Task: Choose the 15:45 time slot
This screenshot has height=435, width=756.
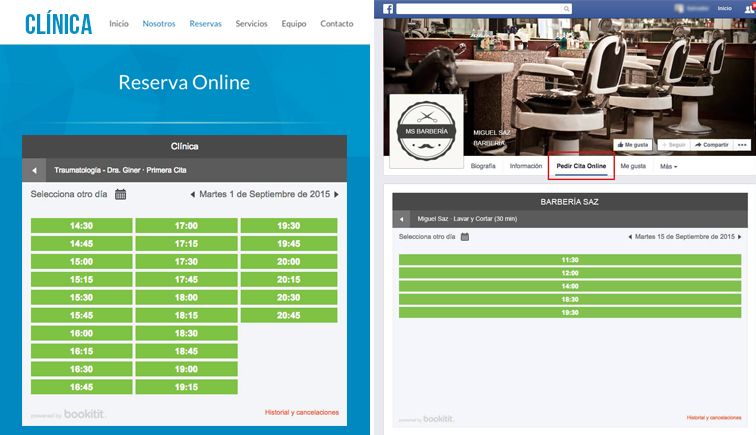Action: [81, 315]
